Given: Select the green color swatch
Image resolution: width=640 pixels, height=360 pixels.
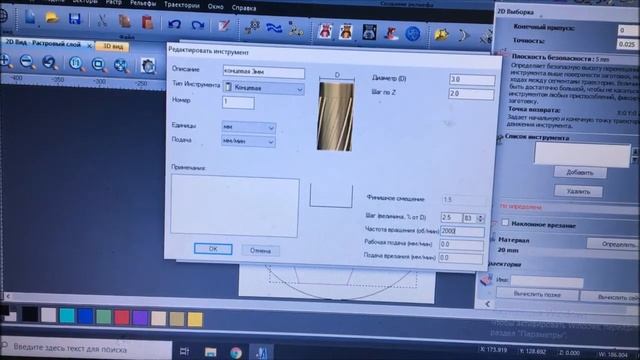Looking at the screenshot, I should [104, 317].
